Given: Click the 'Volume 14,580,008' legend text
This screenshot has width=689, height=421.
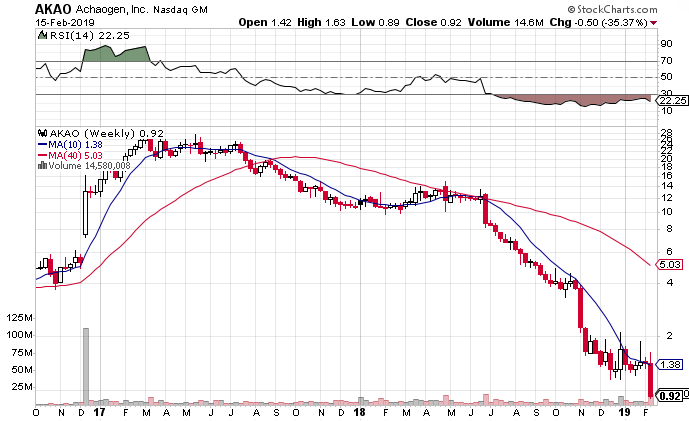Looking at the screenshot, I should click(x=89, y=166).
